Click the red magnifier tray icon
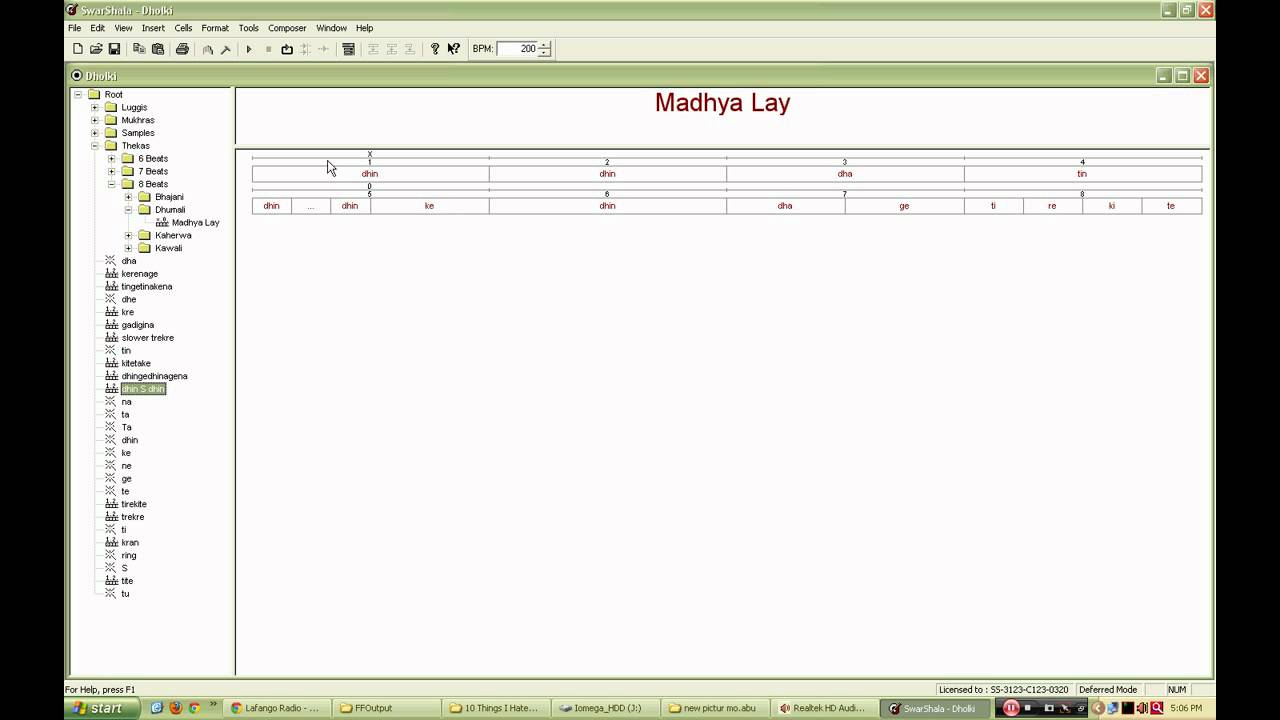The image size is (1280, 720). click(x=1157, y=708)
